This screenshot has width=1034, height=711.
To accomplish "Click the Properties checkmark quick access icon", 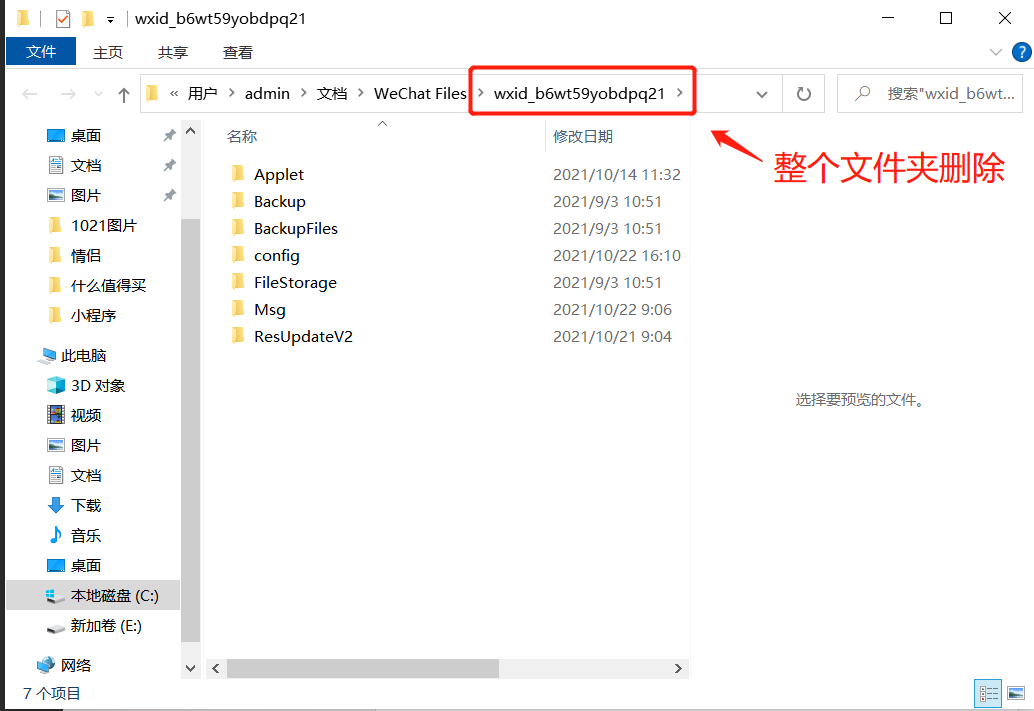I will [63, 18].
